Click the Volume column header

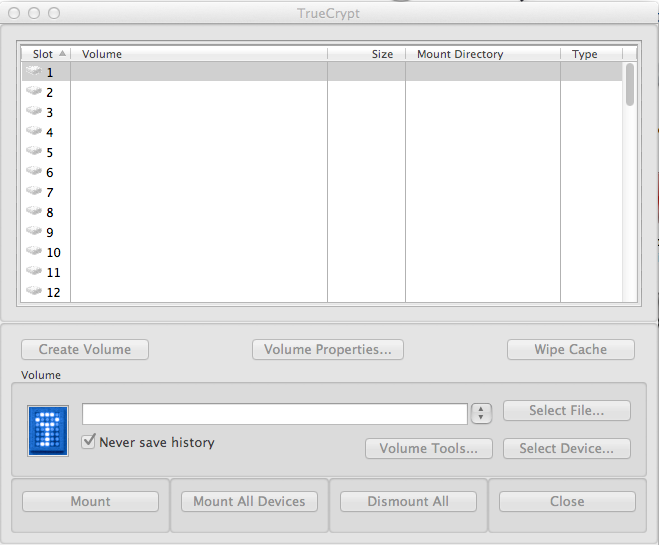200,54
